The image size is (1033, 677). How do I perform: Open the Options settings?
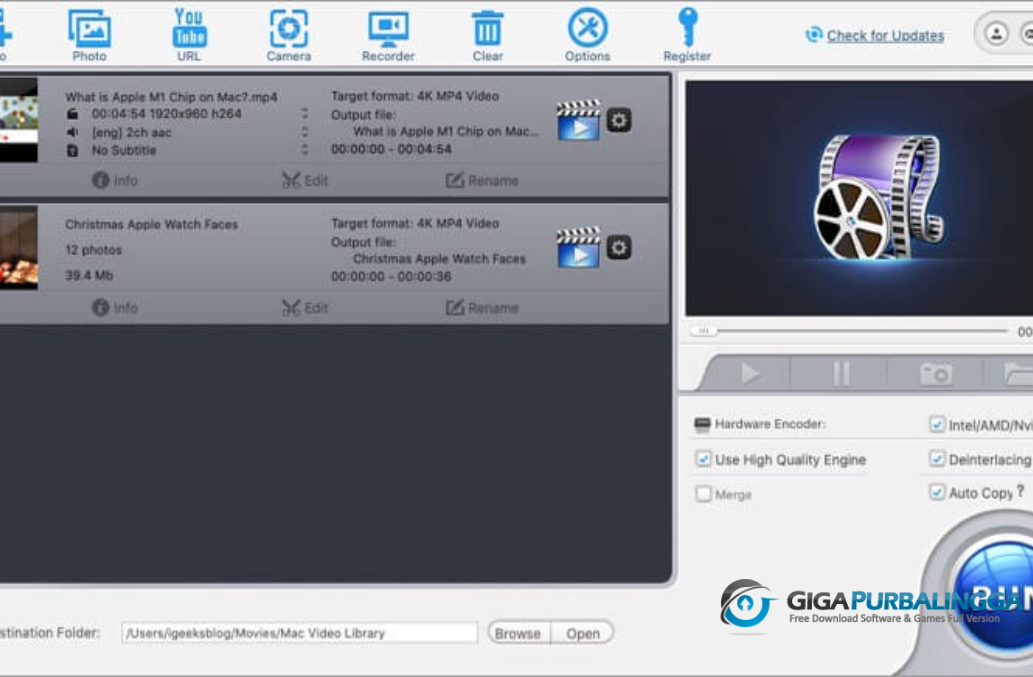click(x=587, y=35)
